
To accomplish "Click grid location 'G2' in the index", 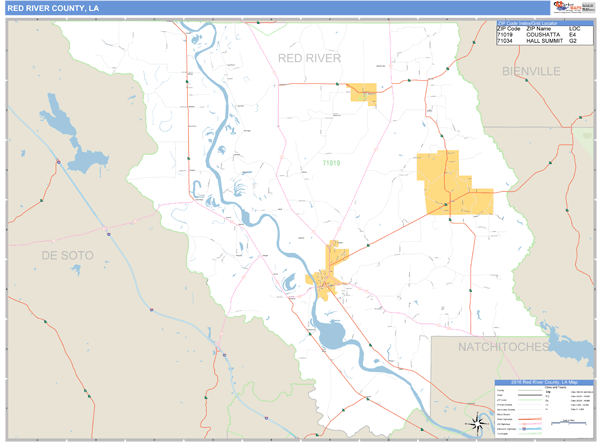I will (573, 41).
